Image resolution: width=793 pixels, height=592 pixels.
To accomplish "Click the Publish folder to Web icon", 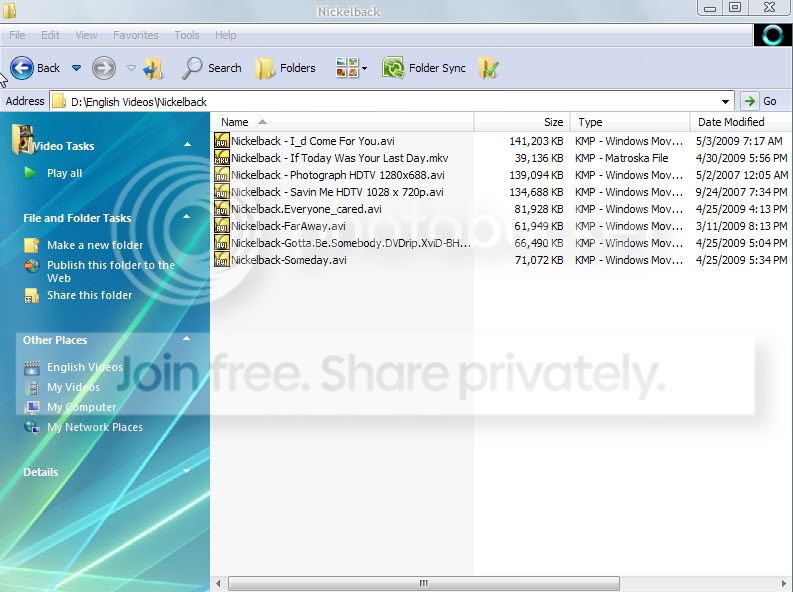I will [31, 265].
